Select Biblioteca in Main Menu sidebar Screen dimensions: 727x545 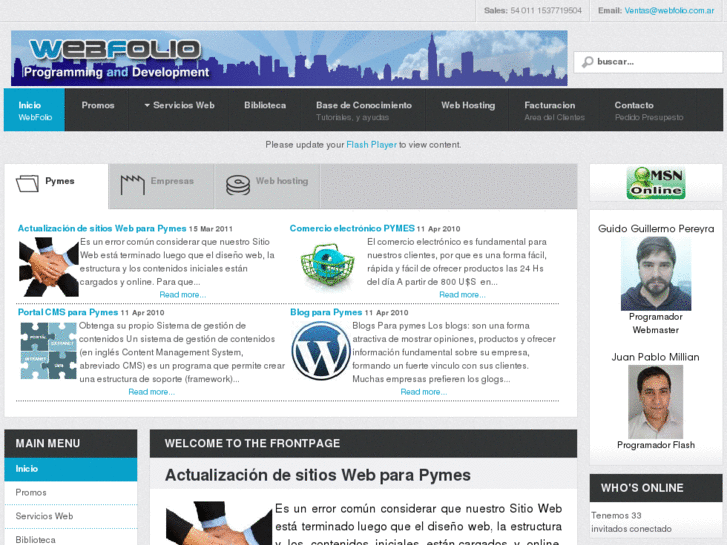[x=71, y=539]
